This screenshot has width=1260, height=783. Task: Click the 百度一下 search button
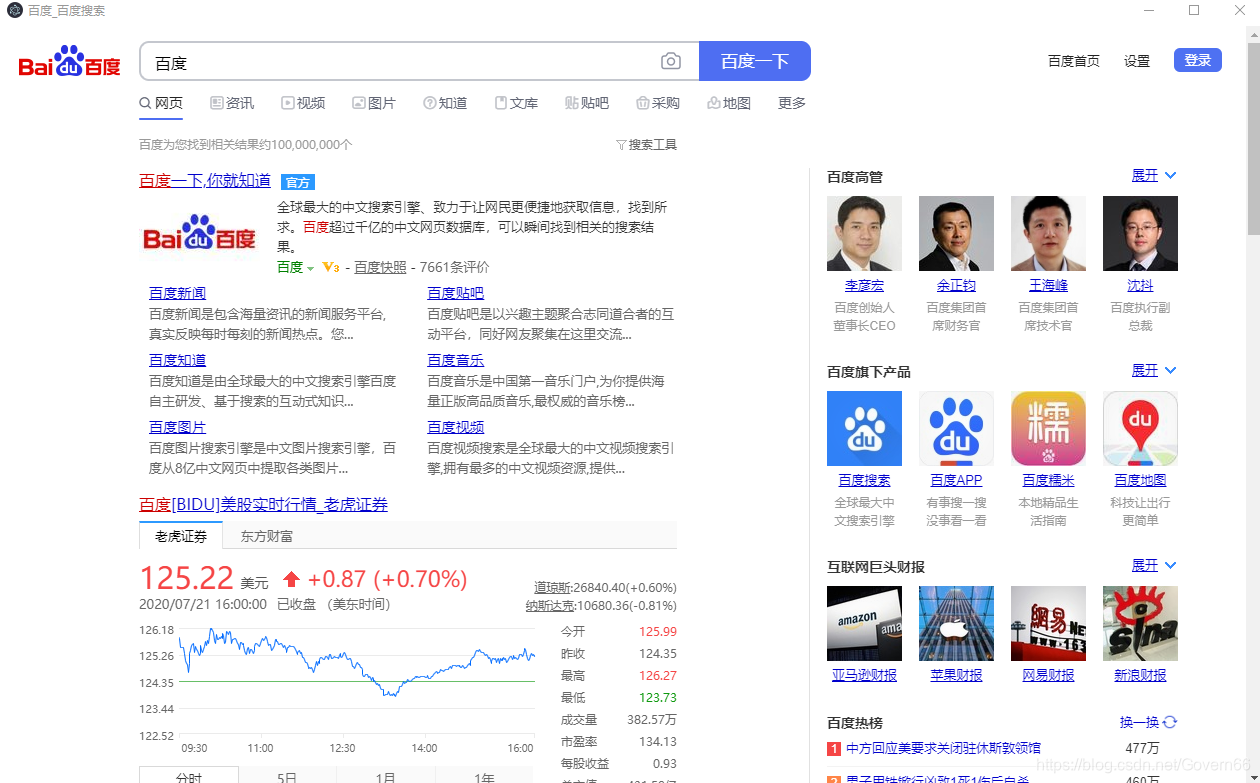click(x=755, y=61)
